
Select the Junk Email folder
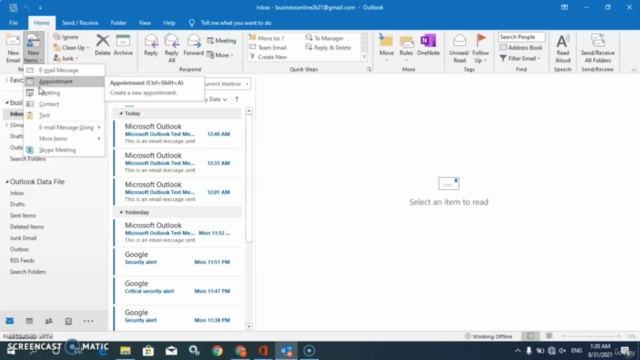(x=23, y=238)
